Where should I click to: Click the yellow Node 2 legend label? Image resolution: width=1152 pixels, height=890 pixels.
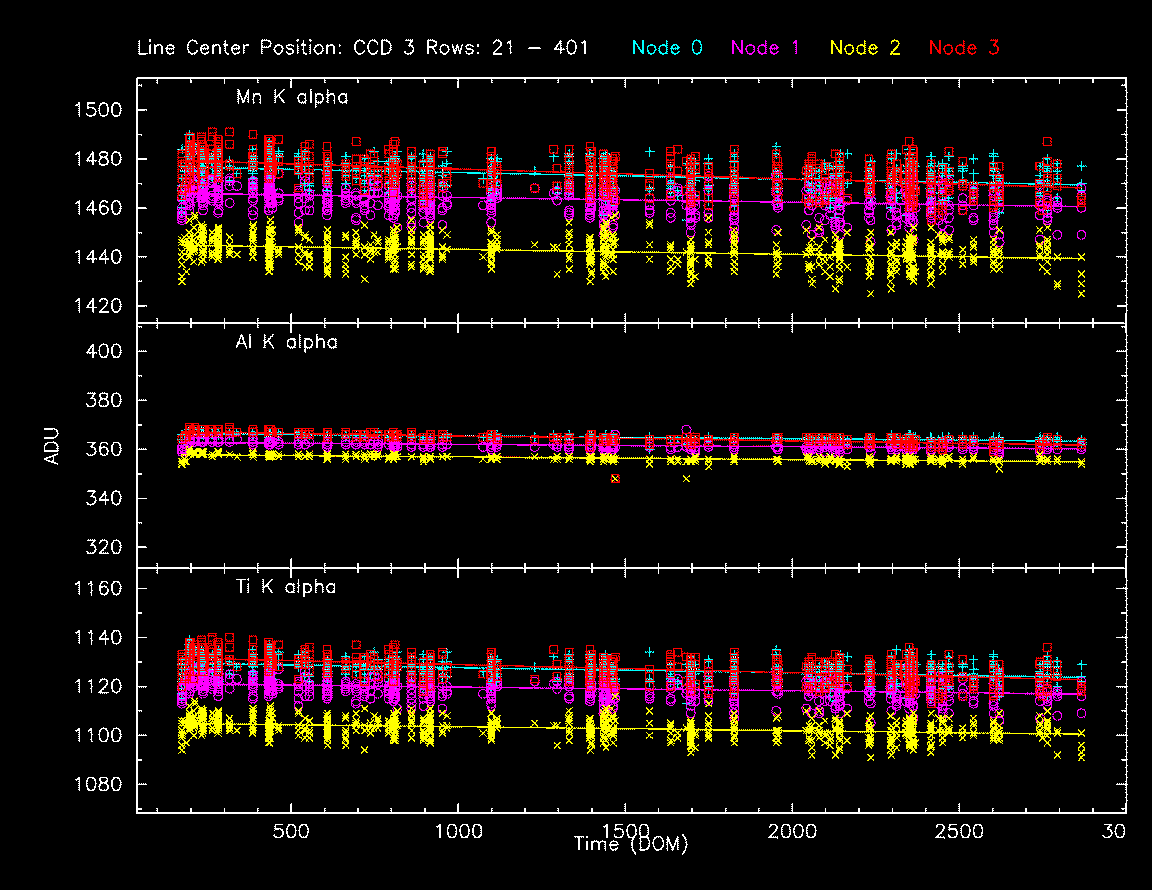pos(865,48)
